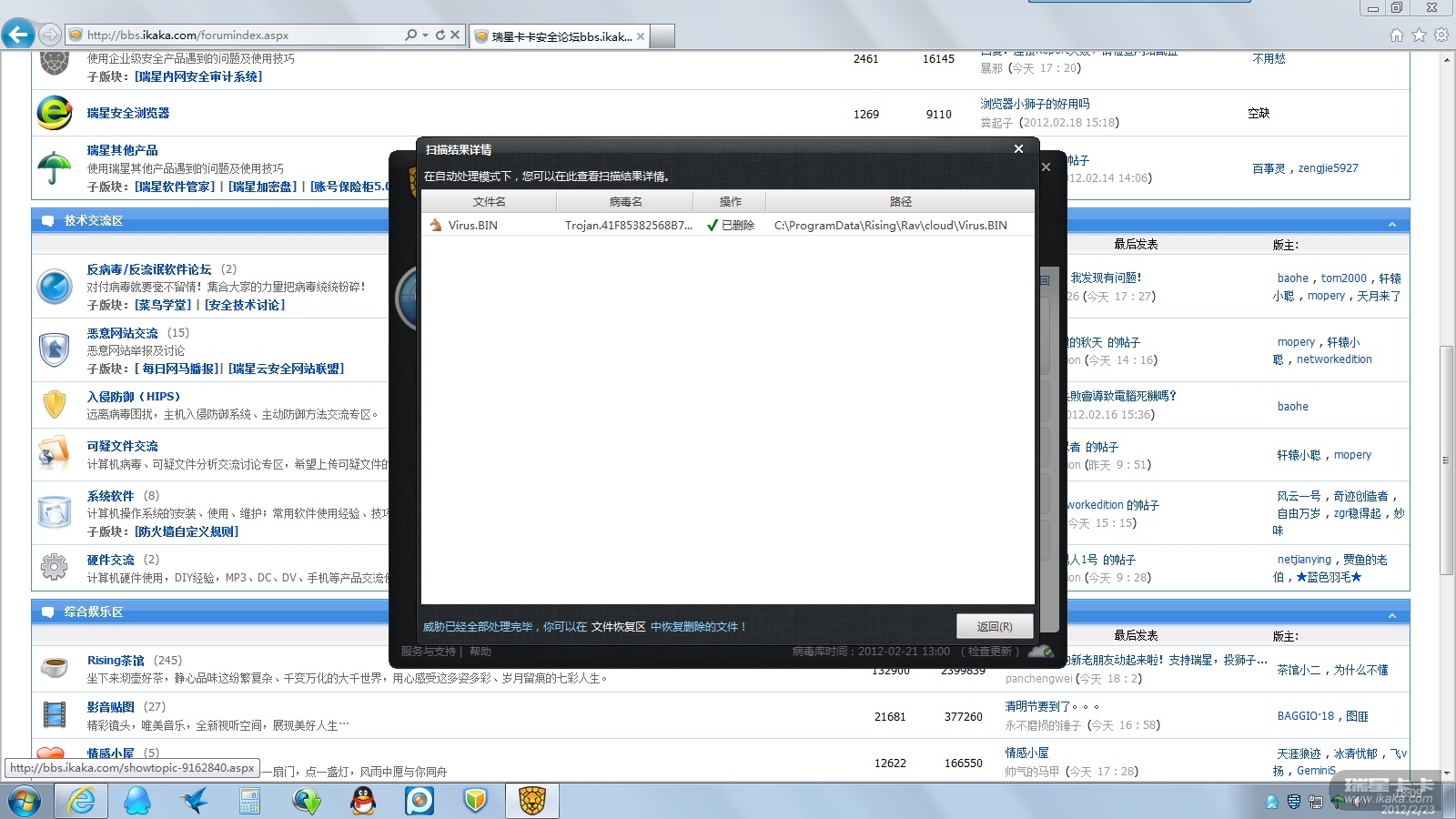Open 服务与支持 in the Rising window
The image size is (1456, 819).
(x=428, y=652)
